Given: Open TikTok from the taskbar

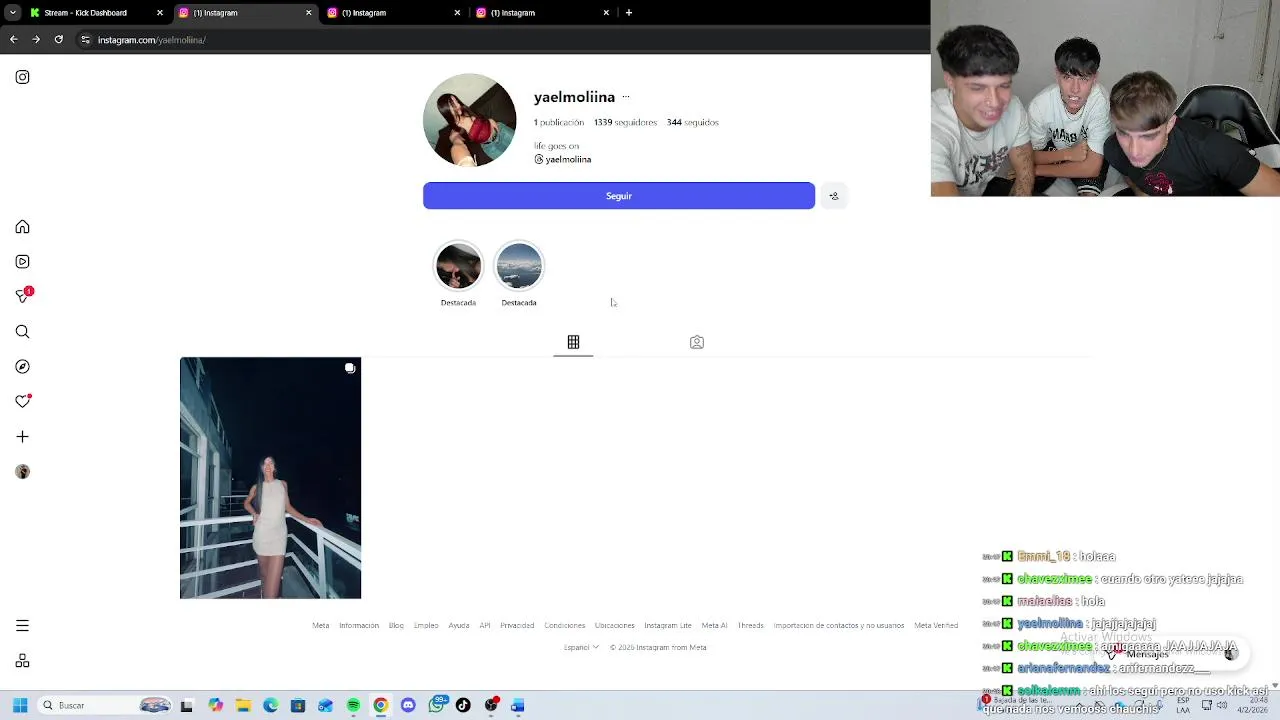Looking at the screenshot, I should click(x=463, y=705).
